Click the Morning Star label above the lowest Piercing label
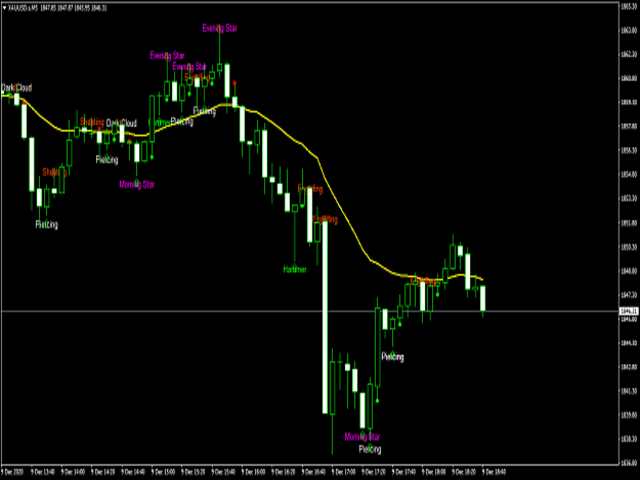 click(362, 437)
